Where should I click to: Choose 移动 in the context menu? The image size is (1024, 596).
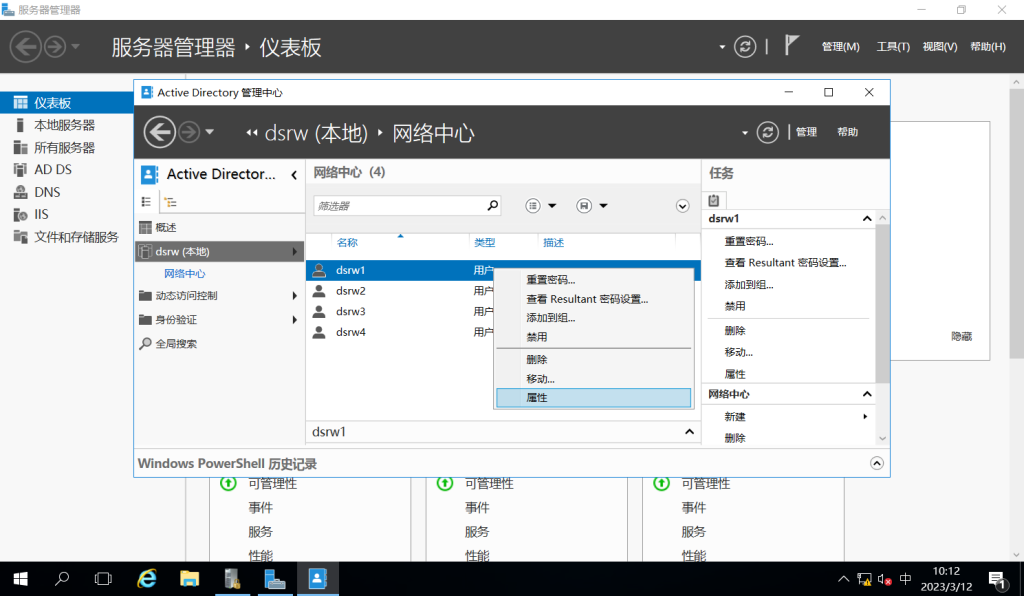tap(594, 379)
